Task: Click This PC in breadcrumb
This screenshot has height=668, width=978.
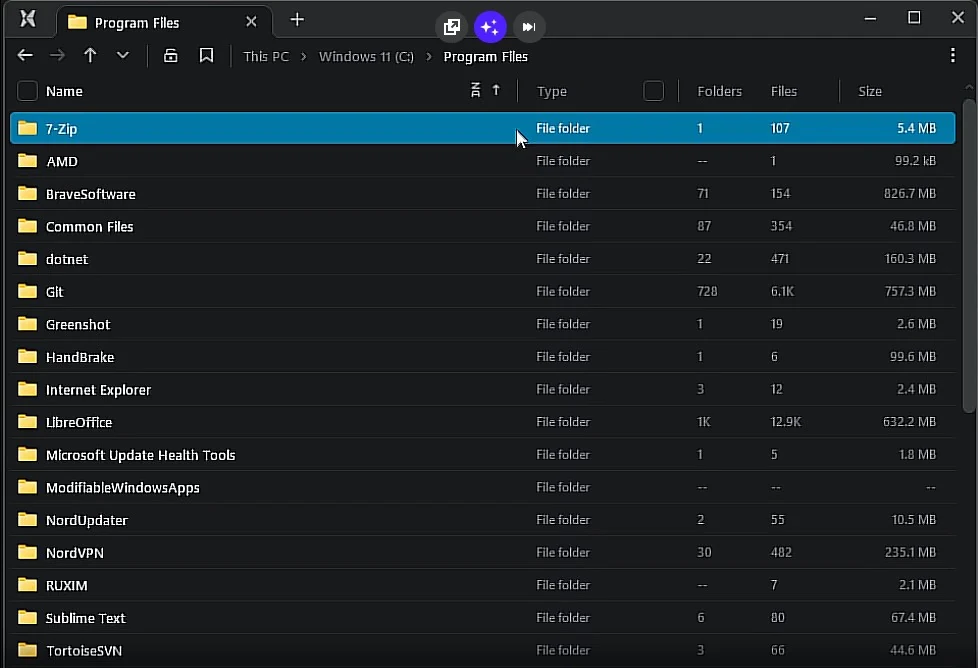Action: tap(266, 57)
